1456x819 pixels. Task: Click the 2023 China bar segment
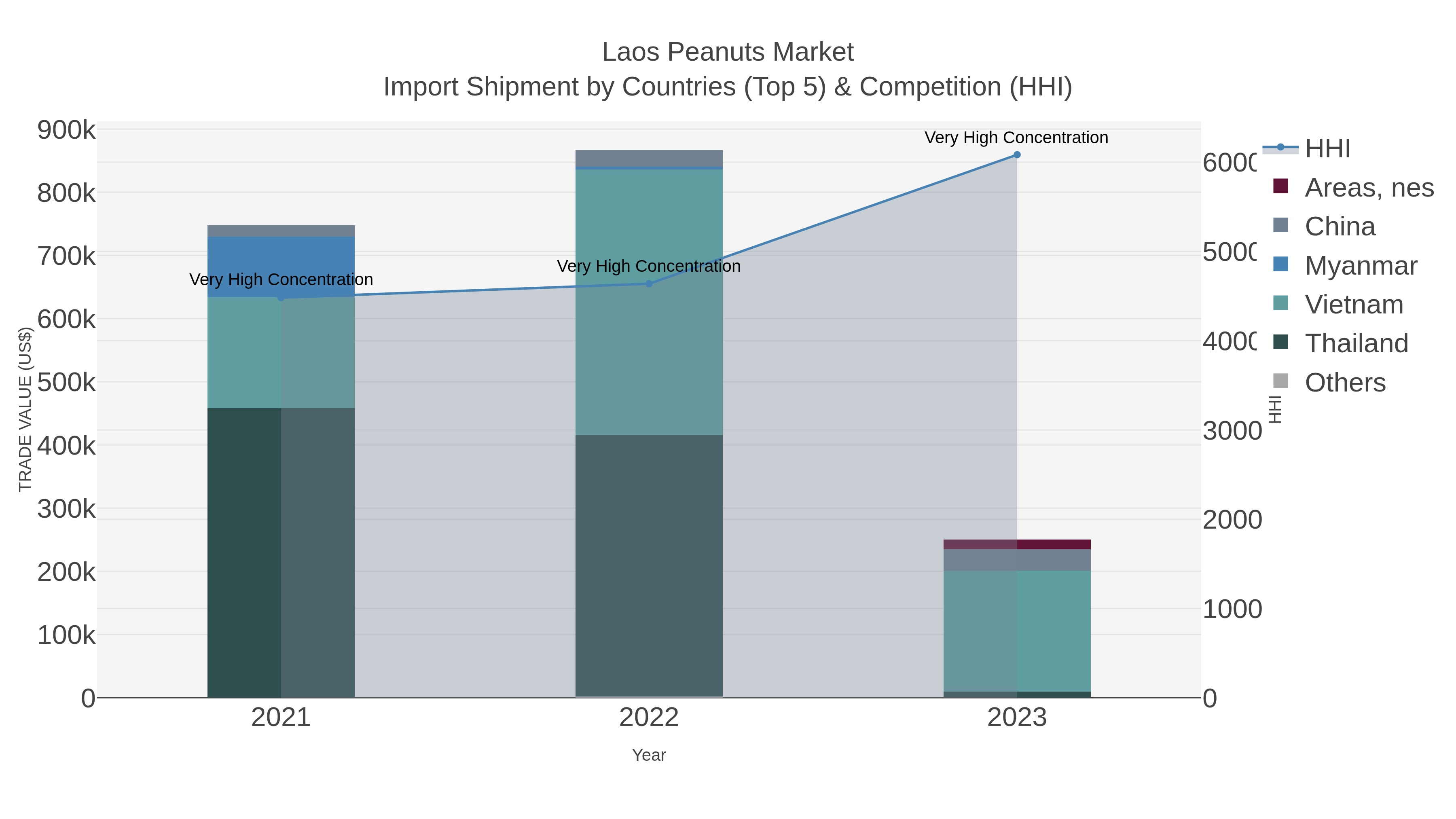coord(1017,560)
